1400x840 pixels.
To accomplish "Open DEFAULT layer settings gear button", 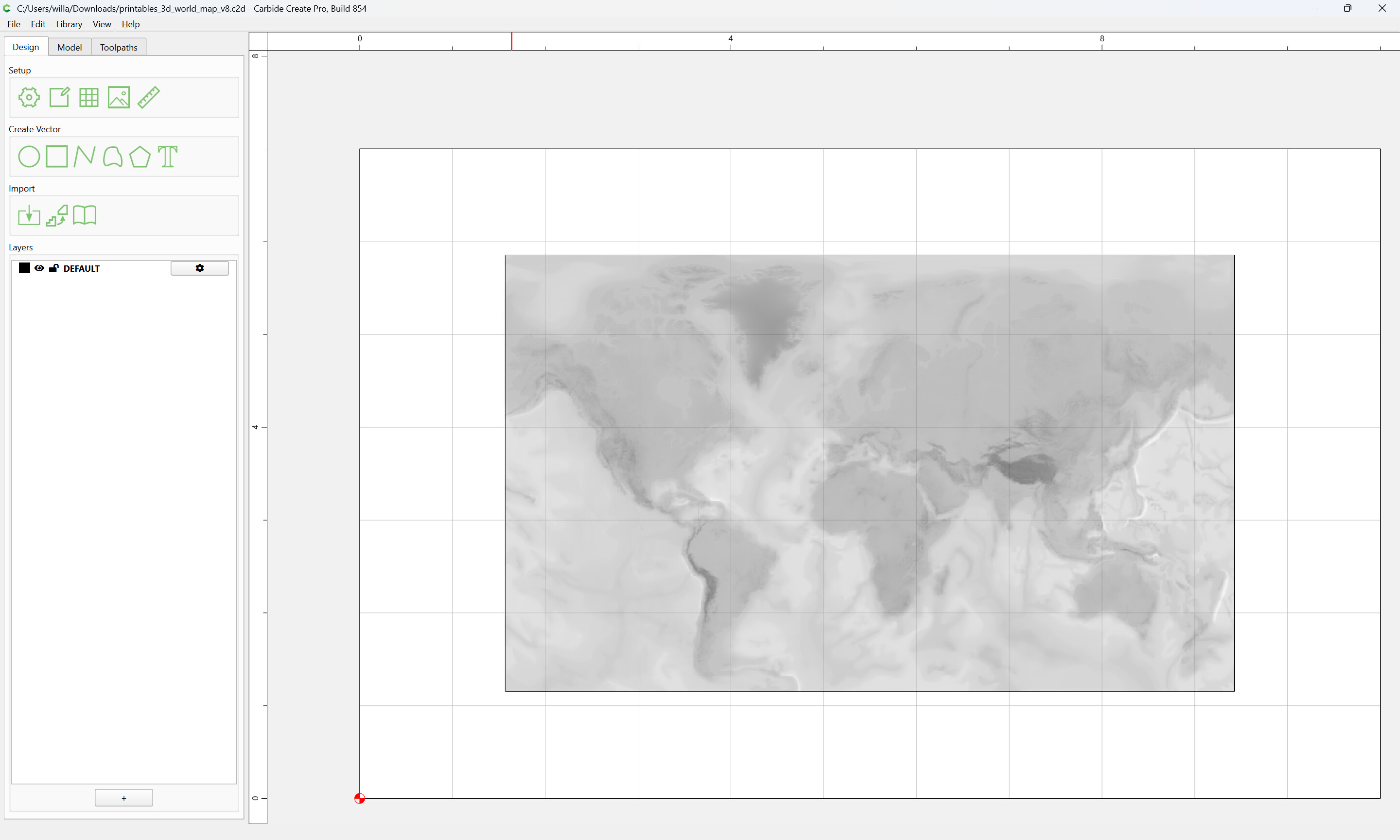I will point(200,268).
